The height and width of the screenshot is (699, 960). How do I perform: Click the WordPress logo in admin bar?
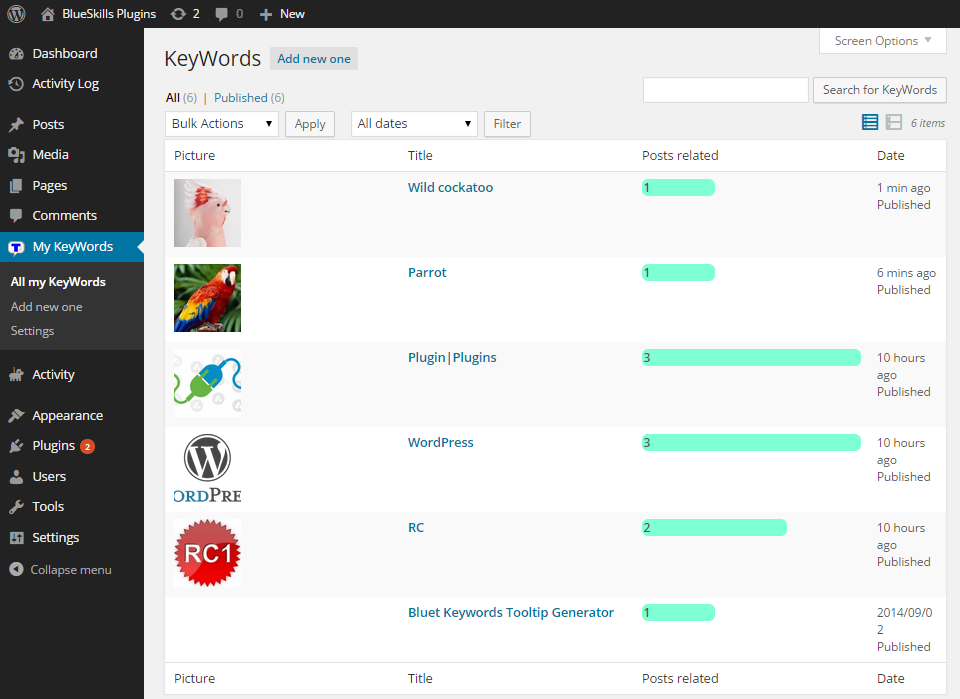coord(17,14)
